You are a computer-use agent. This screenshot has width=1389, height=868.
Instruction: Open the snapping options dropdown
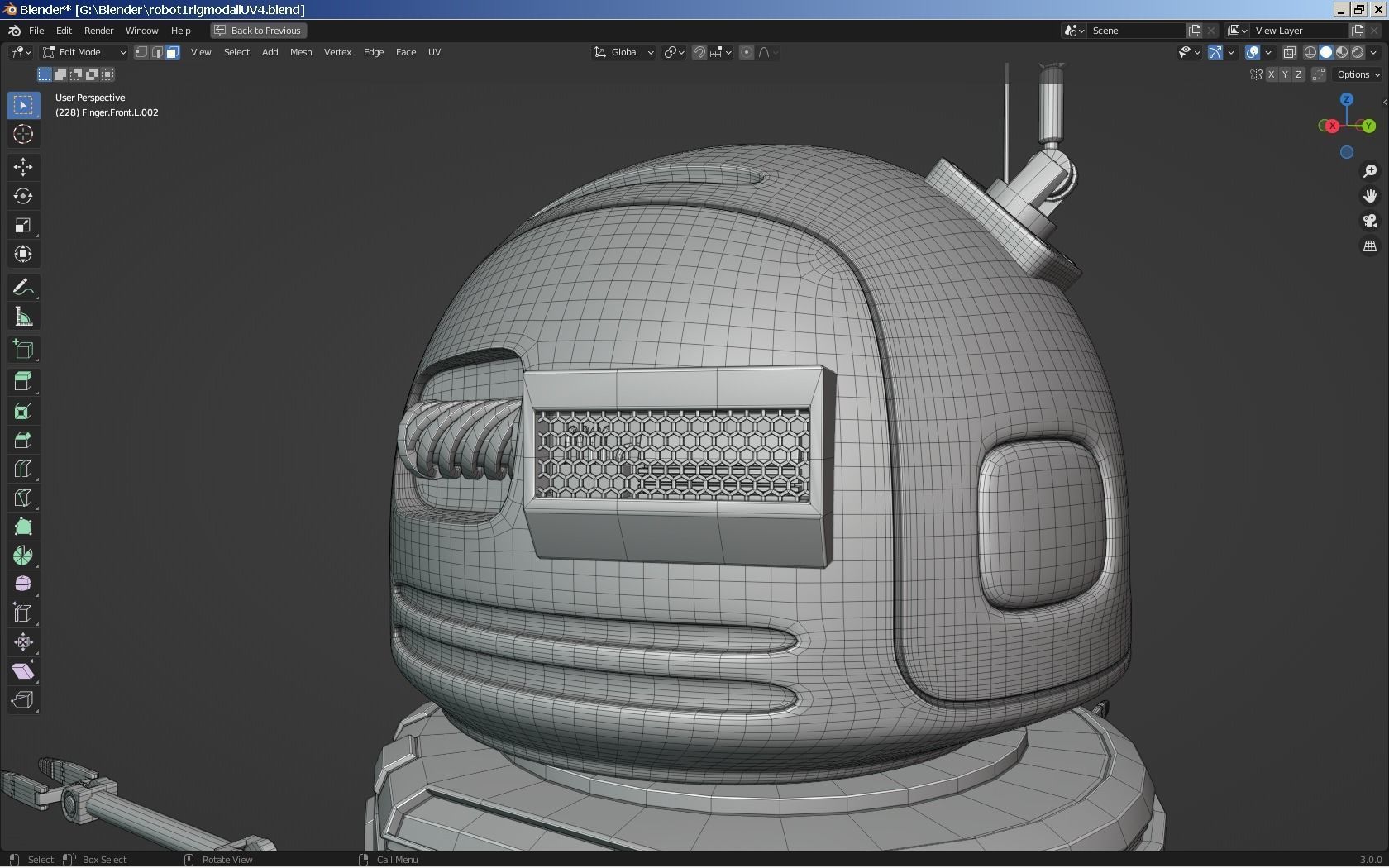721,52
